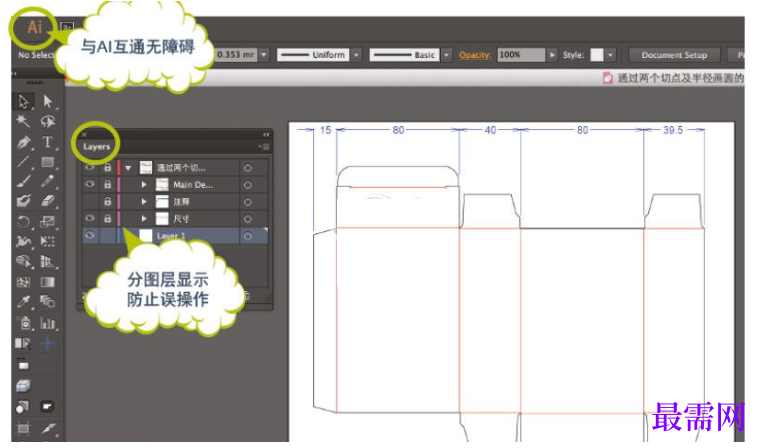764x448 pixels.
Task: Click the Style swatch box
Action: pyautogui.click(x=596, y=55)
